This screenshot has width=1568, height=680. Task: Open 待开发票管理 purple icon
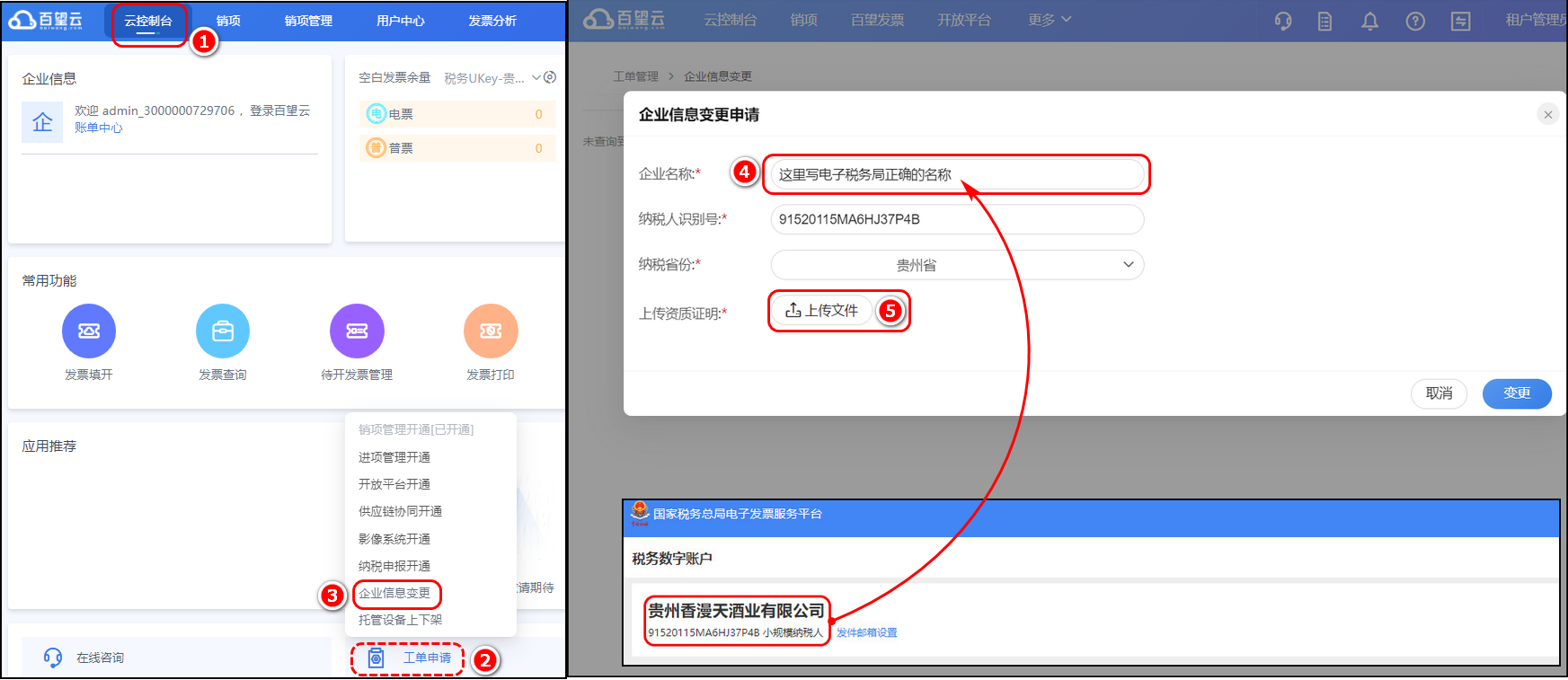point(357,331)
